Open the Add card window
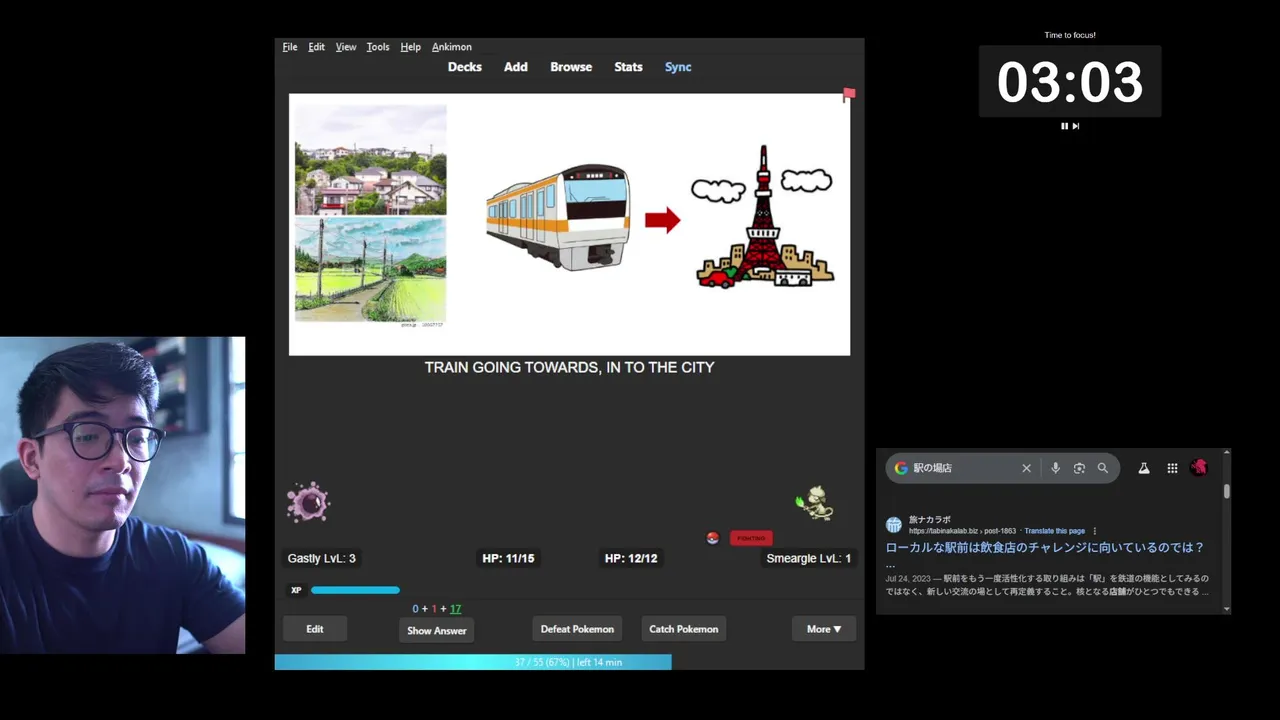This screenshot has width=1280, height=720. (515, 67)
